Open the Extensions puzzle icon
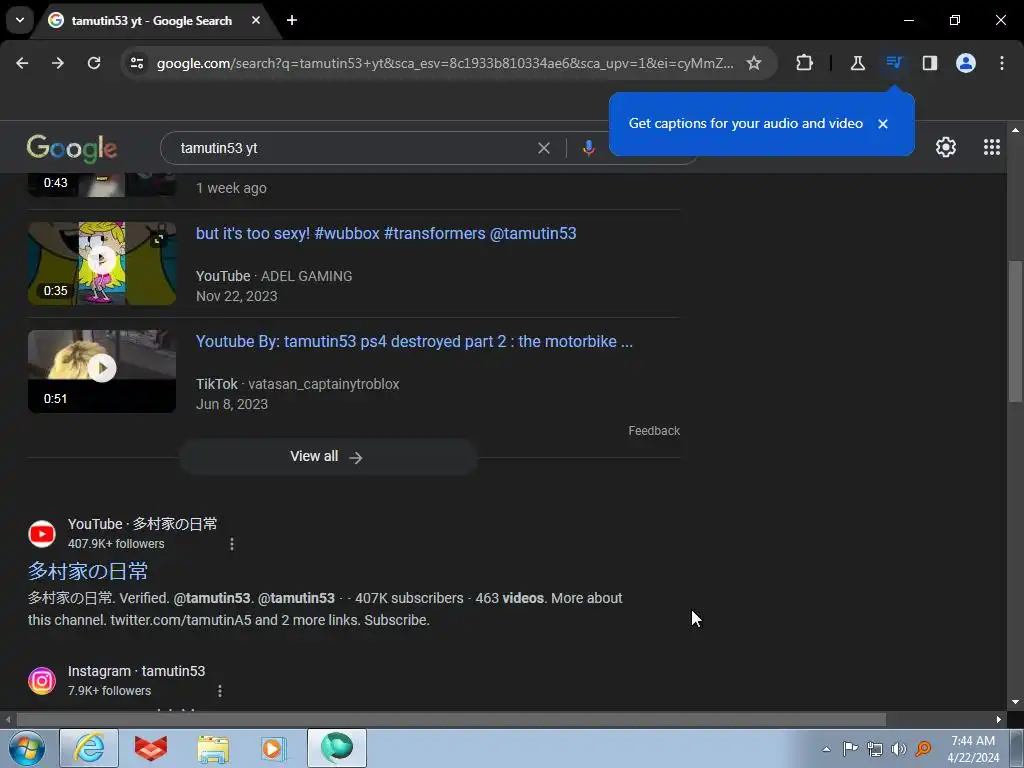The height and width of the screenshot is (768, 1024). [x=805, y=63]
